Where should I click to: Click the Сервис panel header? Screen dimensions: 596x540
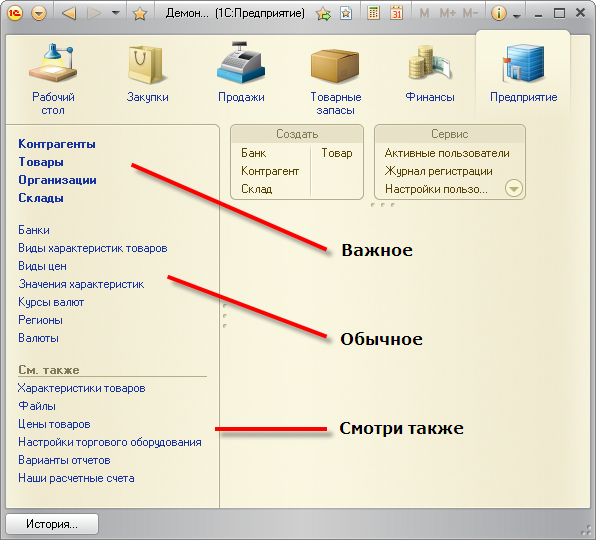(450, 134)
